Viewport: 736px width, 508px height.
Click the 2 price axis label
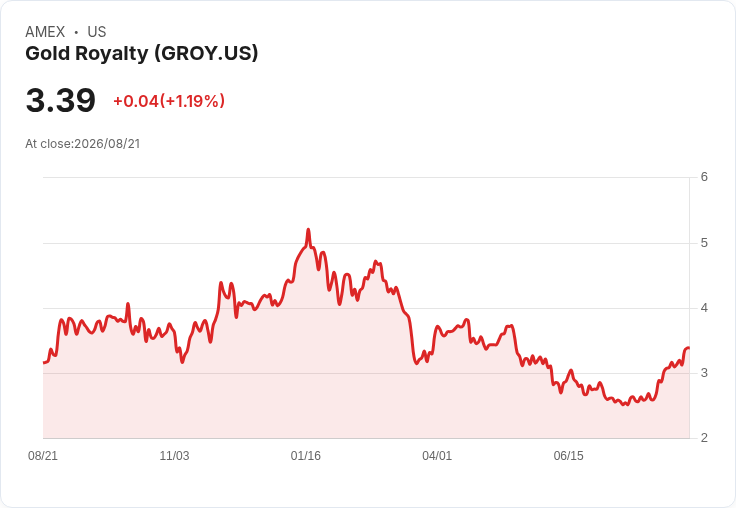click(x=704, y=438)
